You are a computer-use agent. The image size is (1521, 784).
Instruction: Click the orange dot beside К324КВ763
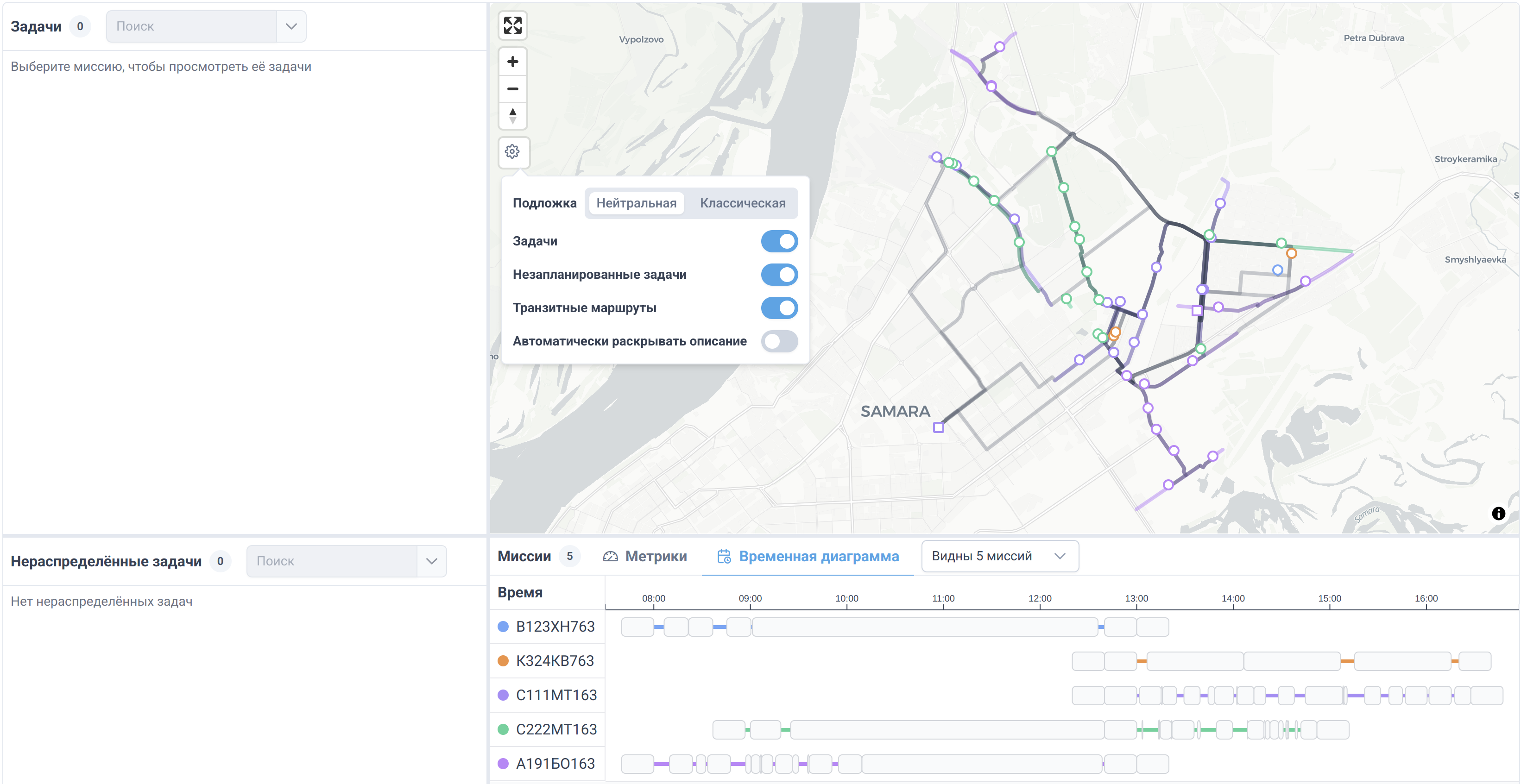pos(503,661)
